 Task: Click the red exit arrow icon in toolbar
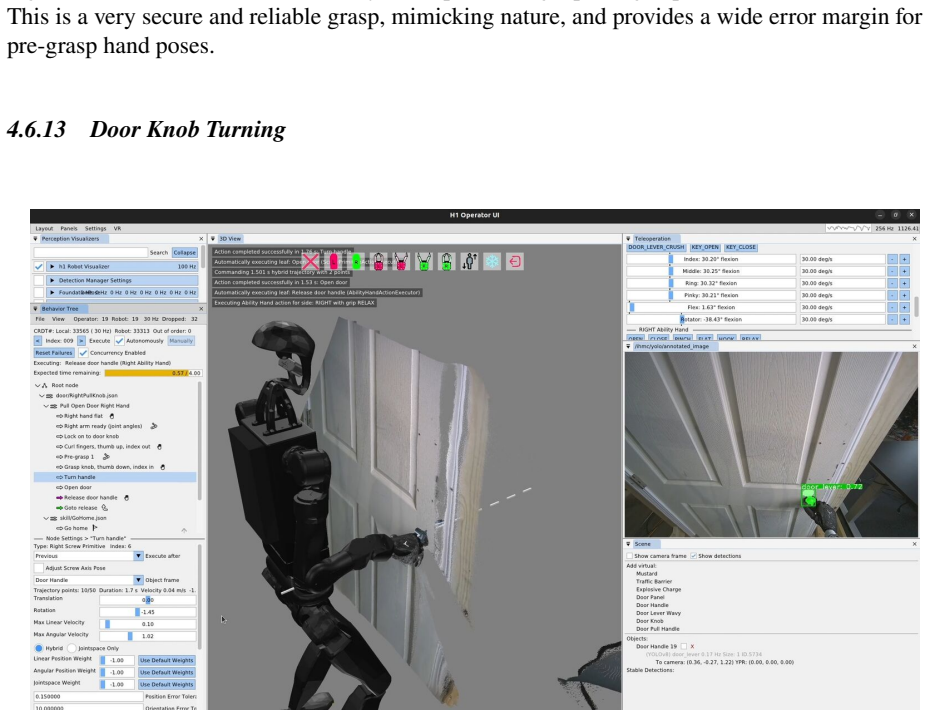(x=515, y=261)
